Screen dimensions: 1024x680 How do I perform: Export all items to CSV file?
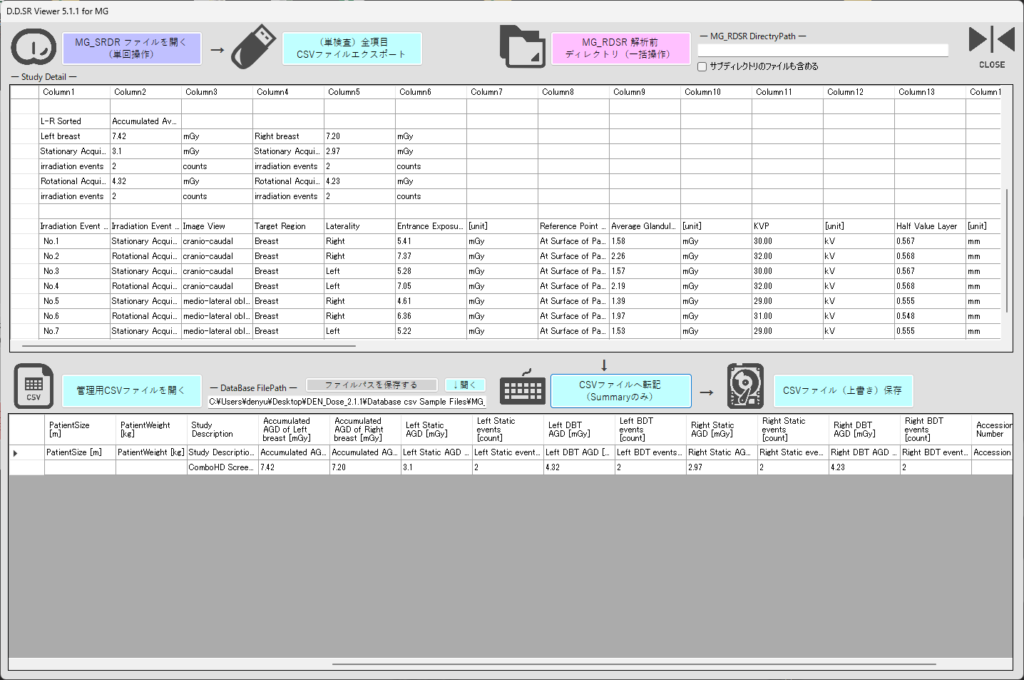click(352, 48)
